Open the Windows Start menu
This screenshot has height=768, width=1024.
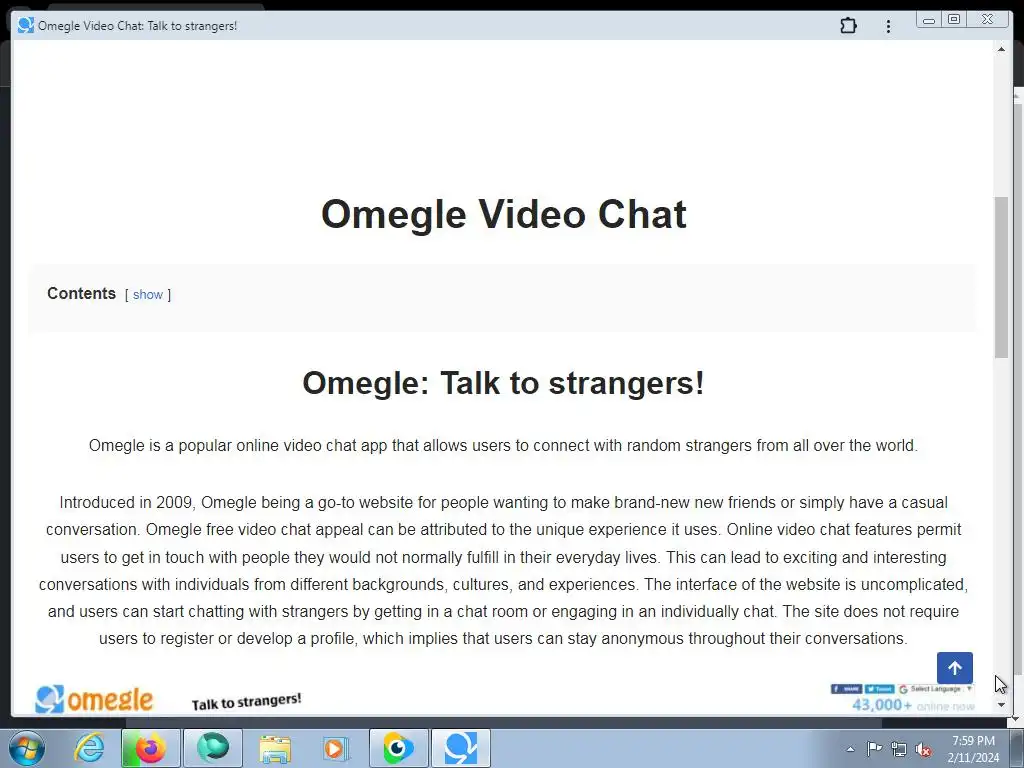27,748
